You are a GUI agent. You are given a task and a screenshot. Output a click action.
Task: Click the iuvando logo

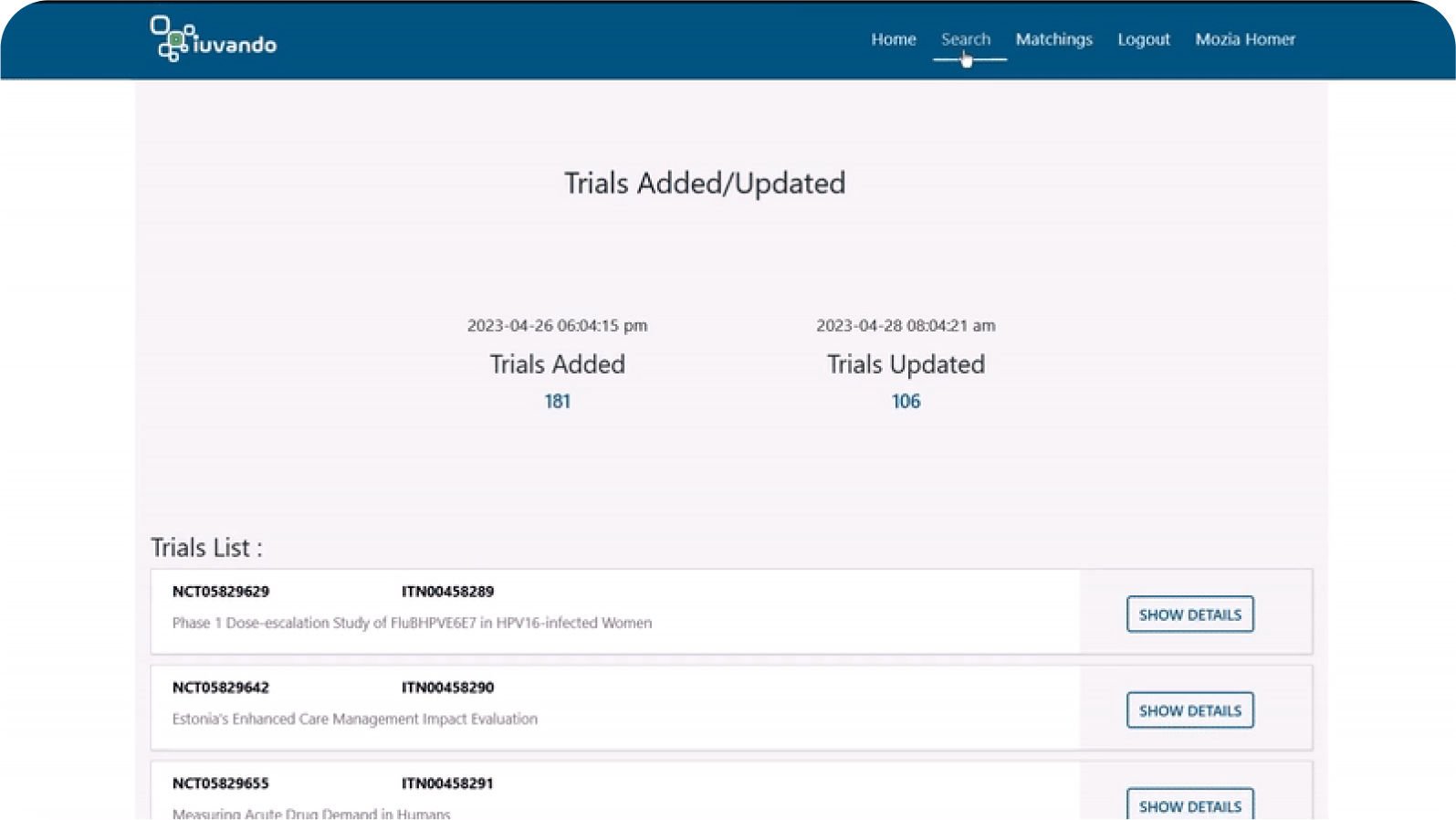tap(214, 39)
